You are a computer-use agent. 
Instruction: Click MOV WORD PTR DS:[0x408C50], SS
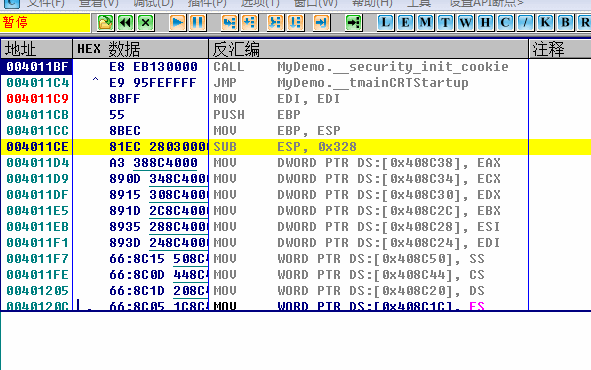pyautogui.click(x=349, y=259)
